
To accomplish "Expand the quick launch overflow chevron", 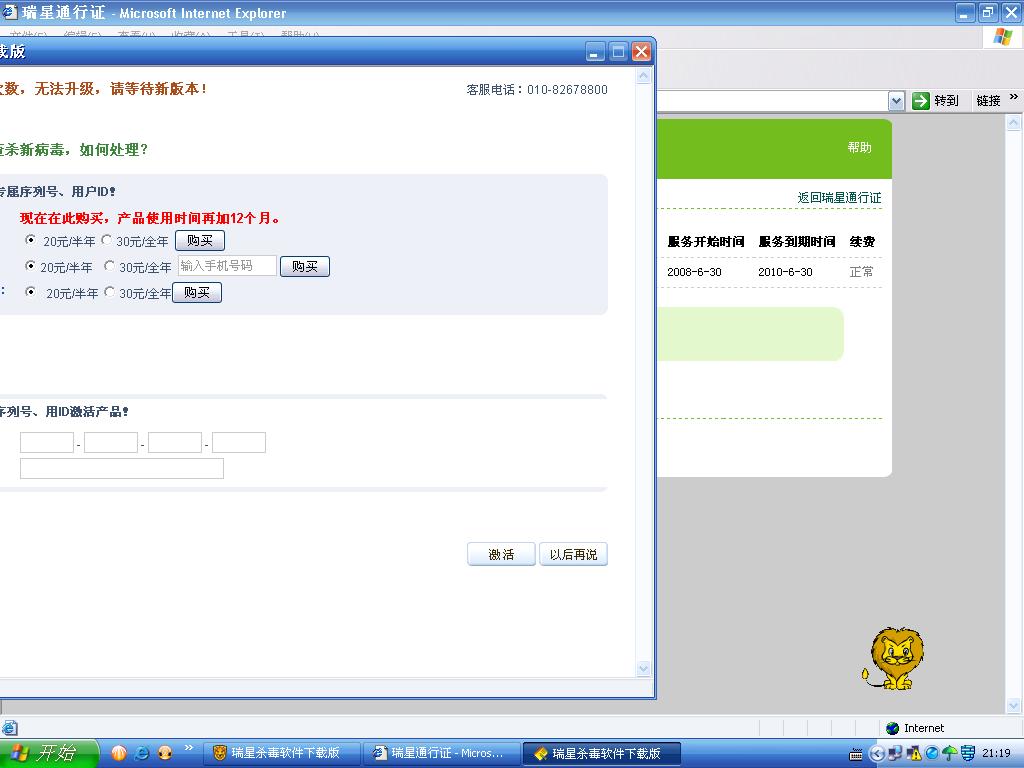I will coord(189,748).
